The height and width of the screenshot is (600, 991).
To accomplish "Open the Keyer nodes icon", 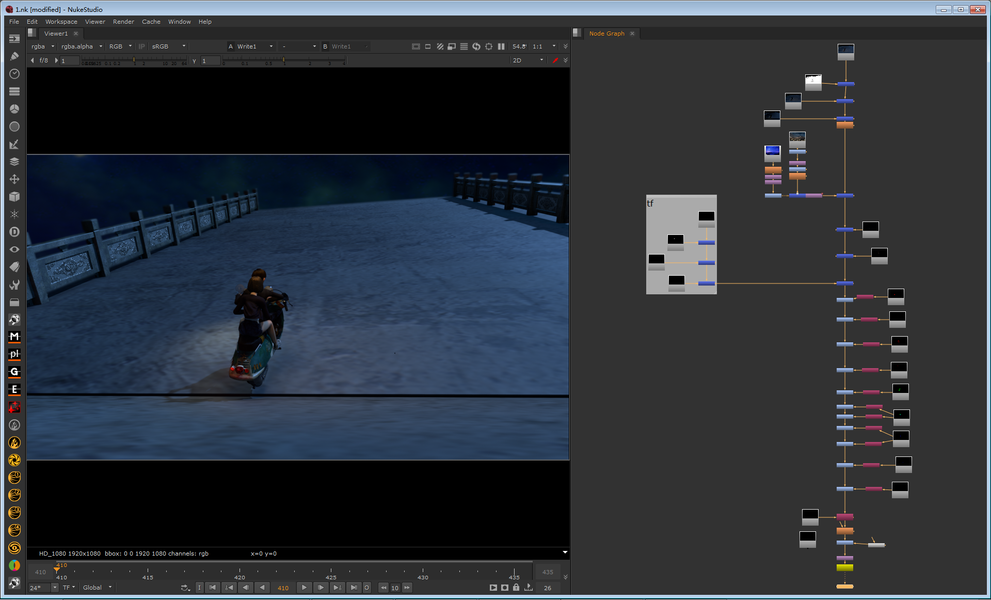I will (x=14, y=144).
